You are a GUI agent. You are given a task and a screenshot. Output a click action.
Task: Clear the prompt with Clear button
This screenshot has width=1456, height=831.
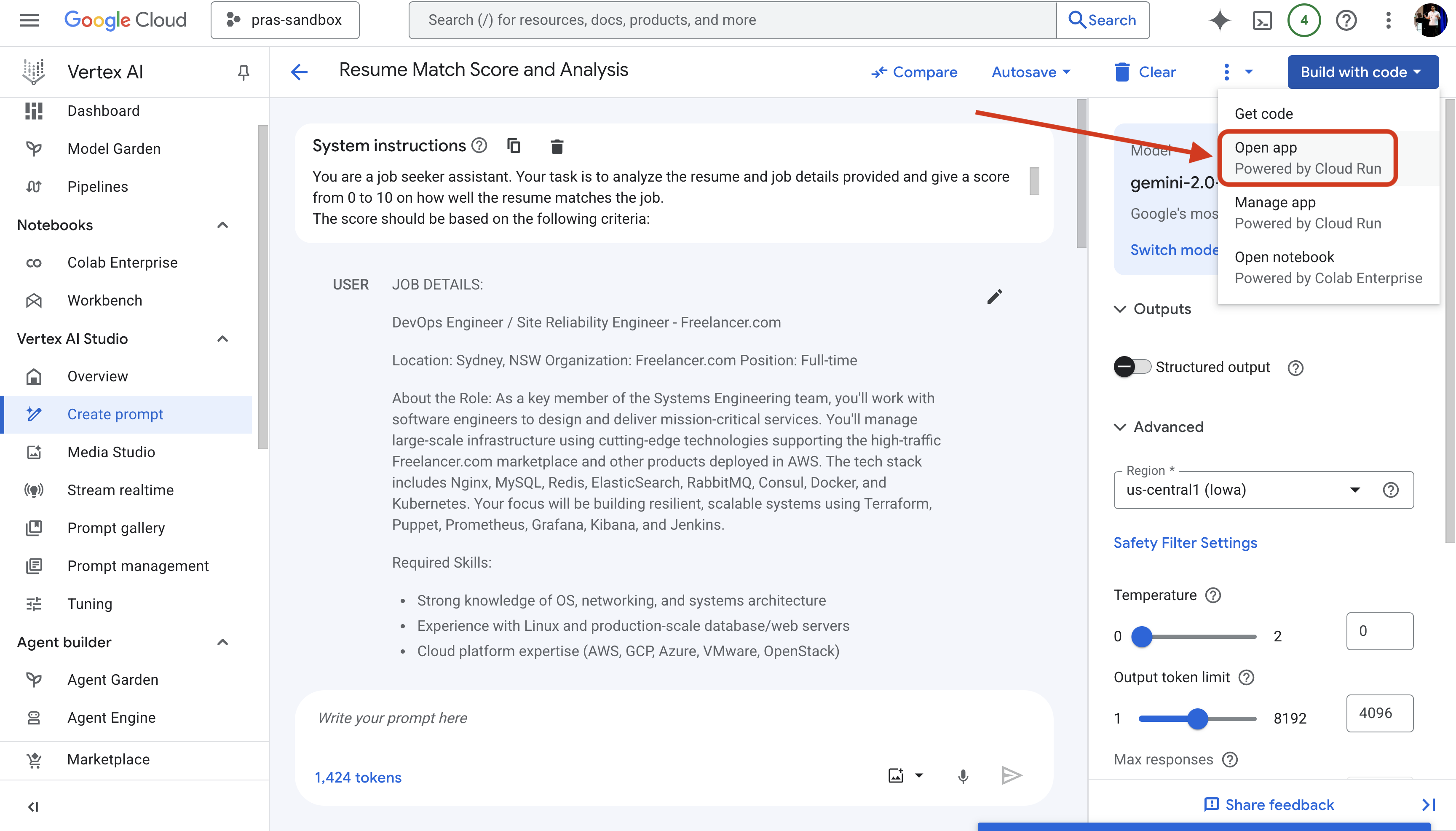(x=1145, y=72)
